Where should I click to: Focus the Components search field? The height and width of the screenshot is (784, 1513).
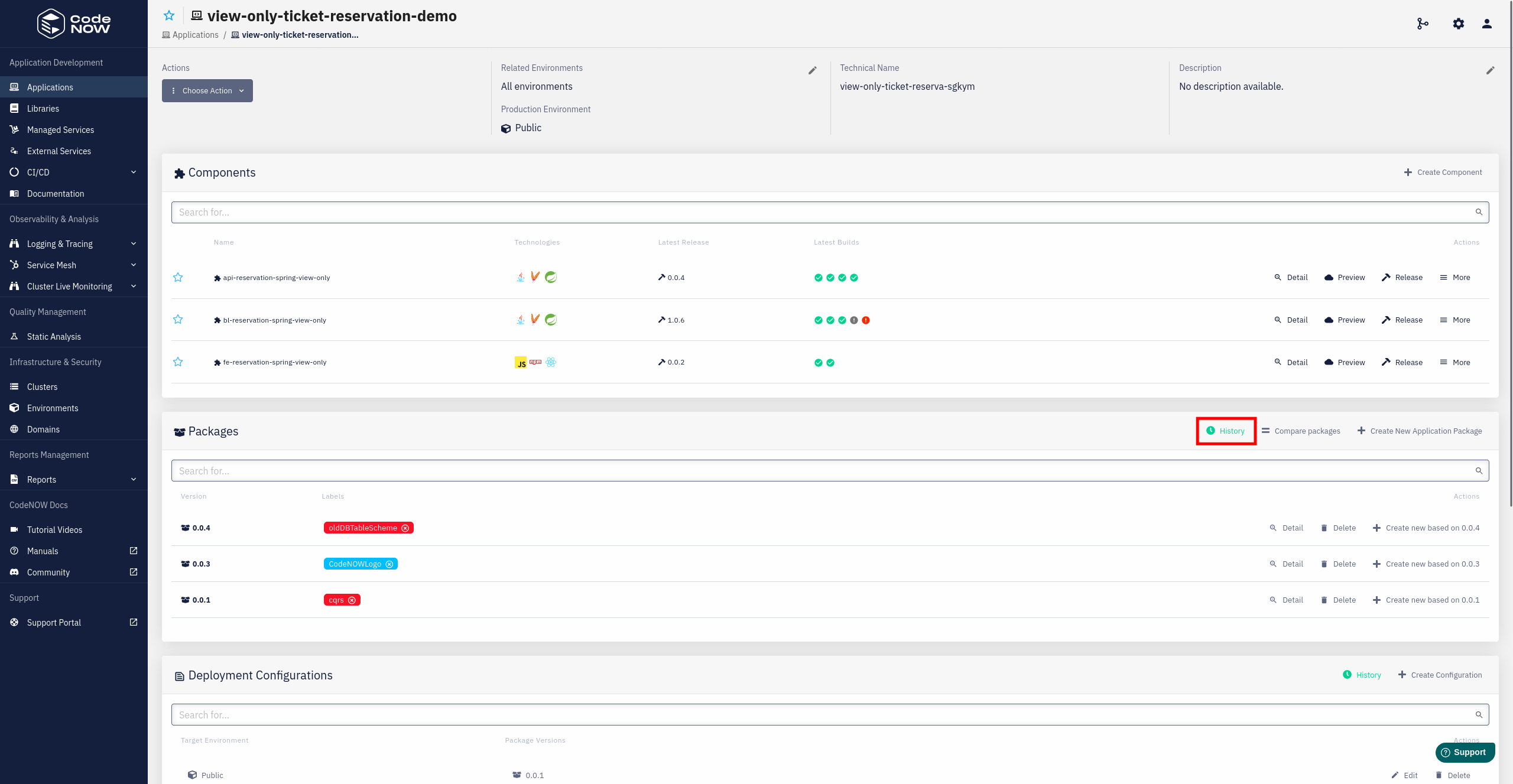pos(830,212)
